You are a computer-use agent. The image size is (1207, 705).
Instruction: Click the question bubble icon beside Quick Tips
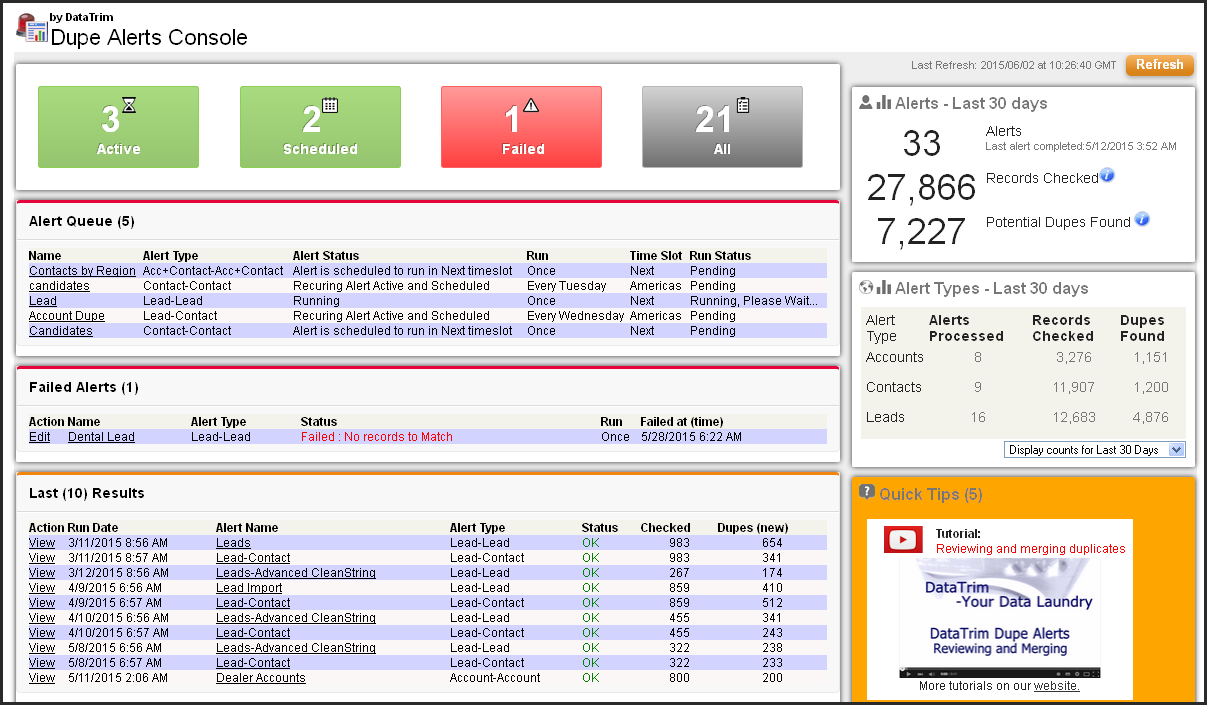click(x=867, y=492)
